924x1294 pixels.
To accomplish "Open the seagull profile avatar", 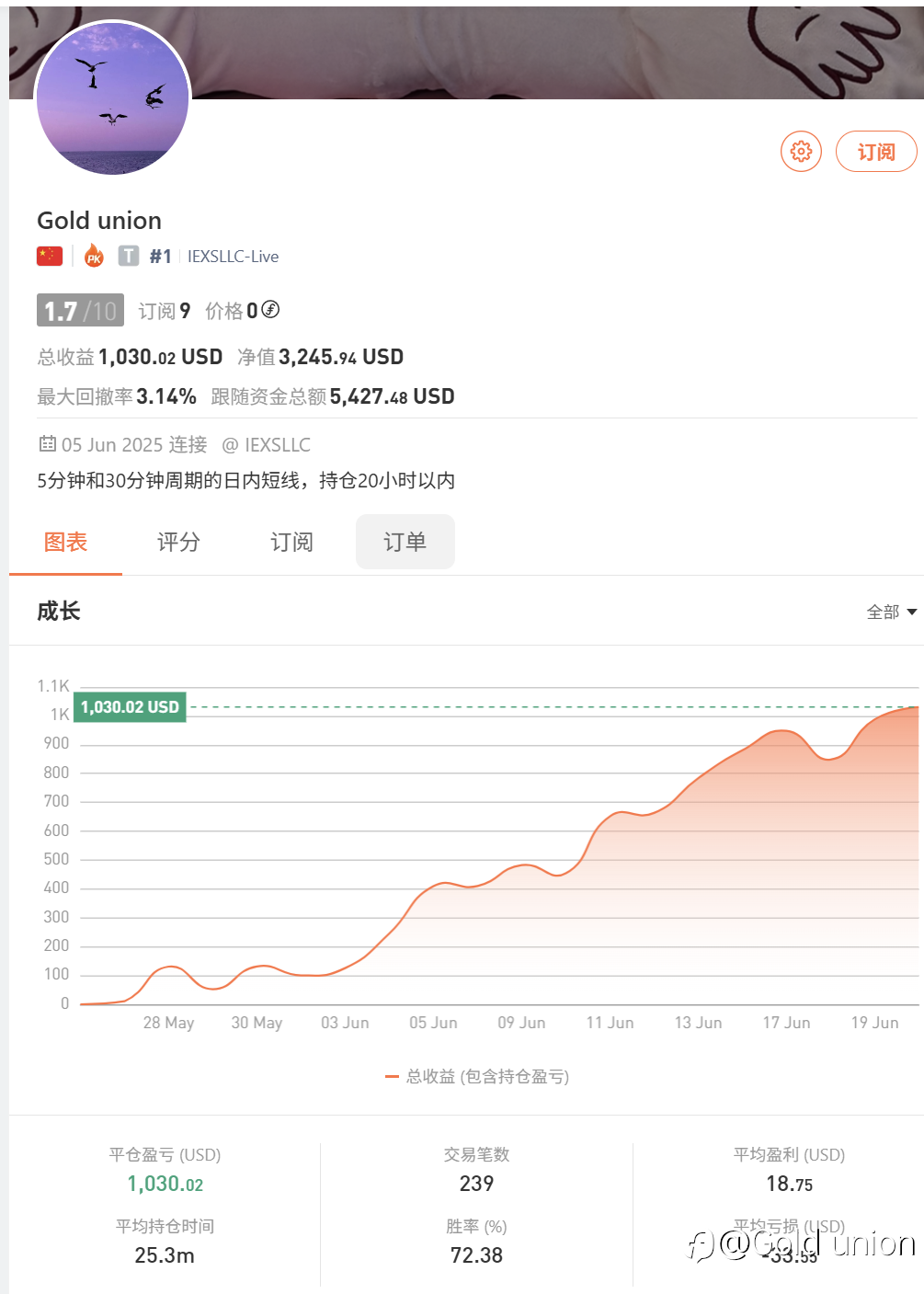I will pyautogui.click(x=112, y=98).
